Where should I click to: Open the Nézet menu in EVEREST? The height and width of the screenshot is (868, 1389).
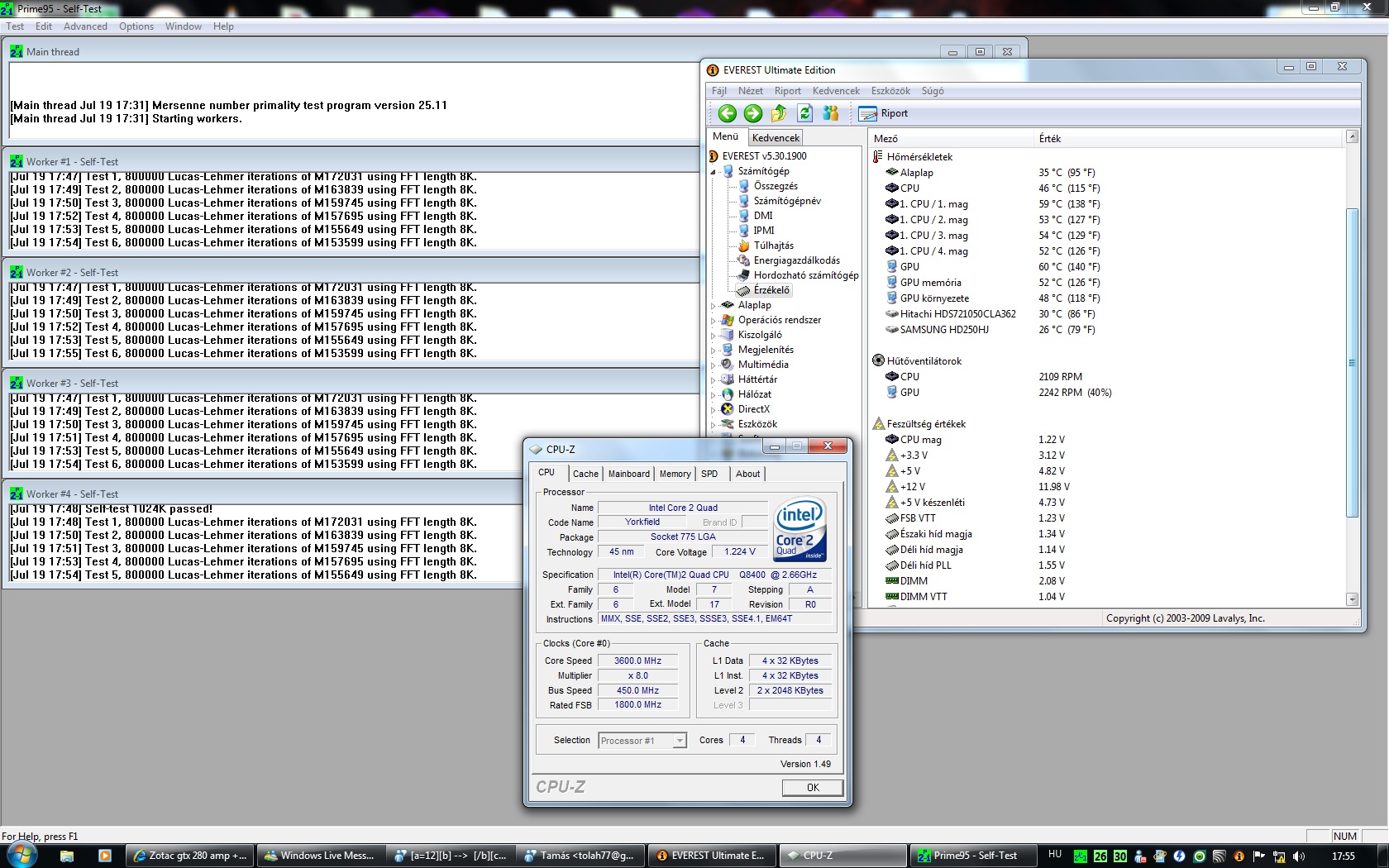(x=751, y=91)
